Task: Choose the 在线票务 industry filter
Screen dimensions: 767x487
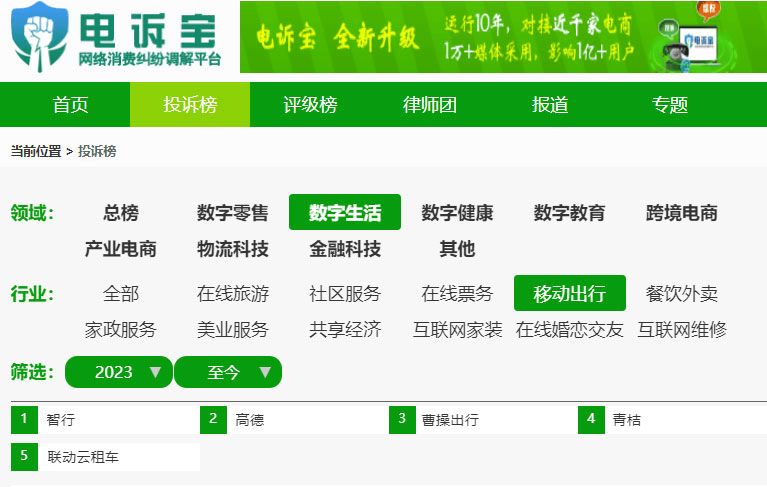Action: (457, 293)
